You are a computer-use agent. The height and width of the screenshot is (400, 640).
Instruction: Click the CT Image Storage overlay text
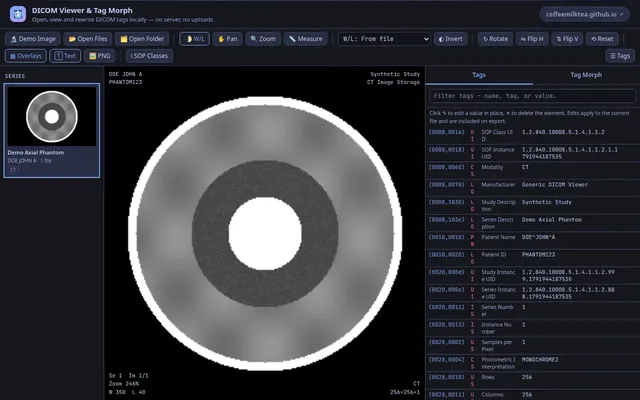coord(393,82)
